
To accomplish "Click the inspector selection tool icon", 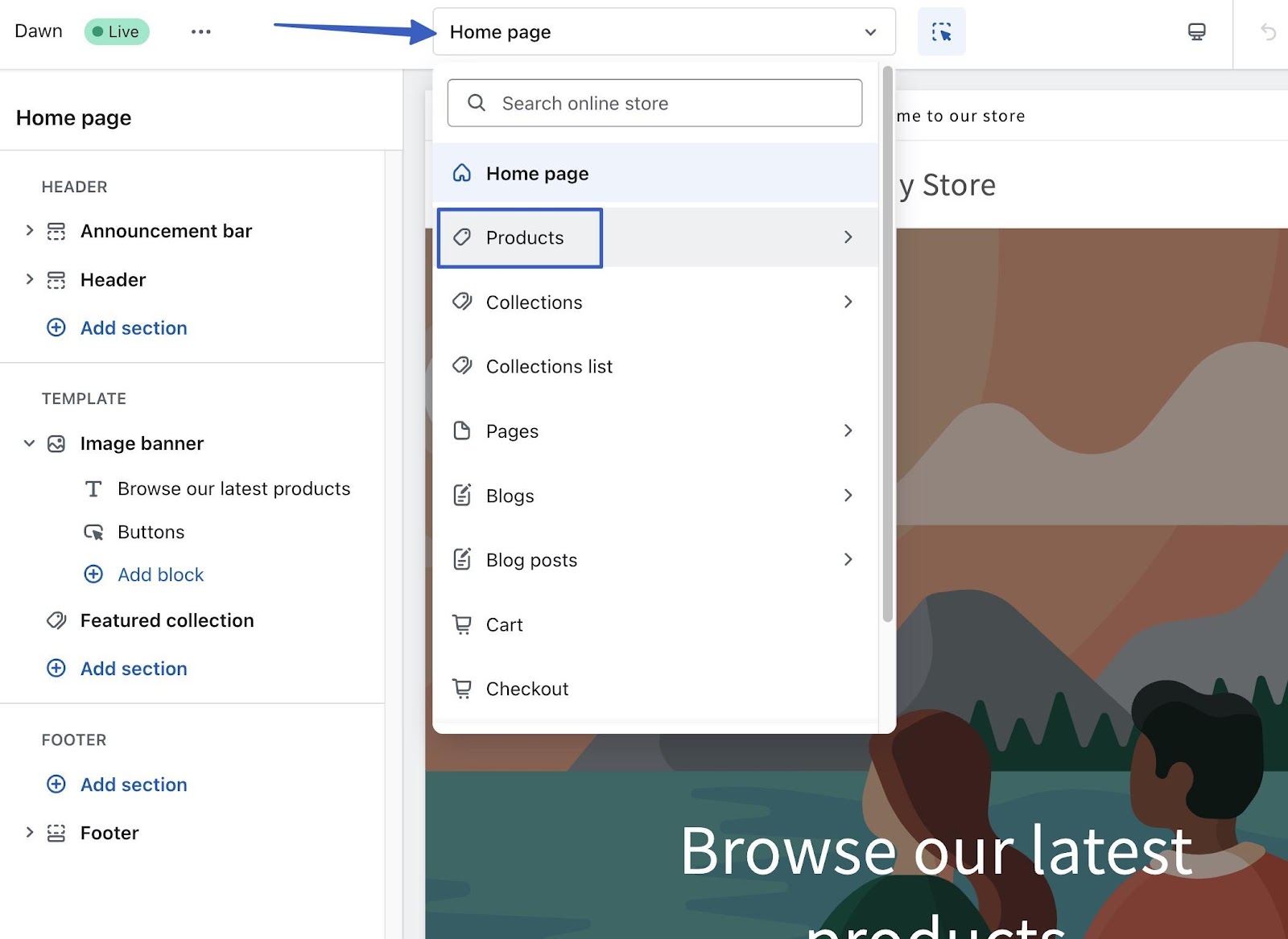I will tap(941, 32).
